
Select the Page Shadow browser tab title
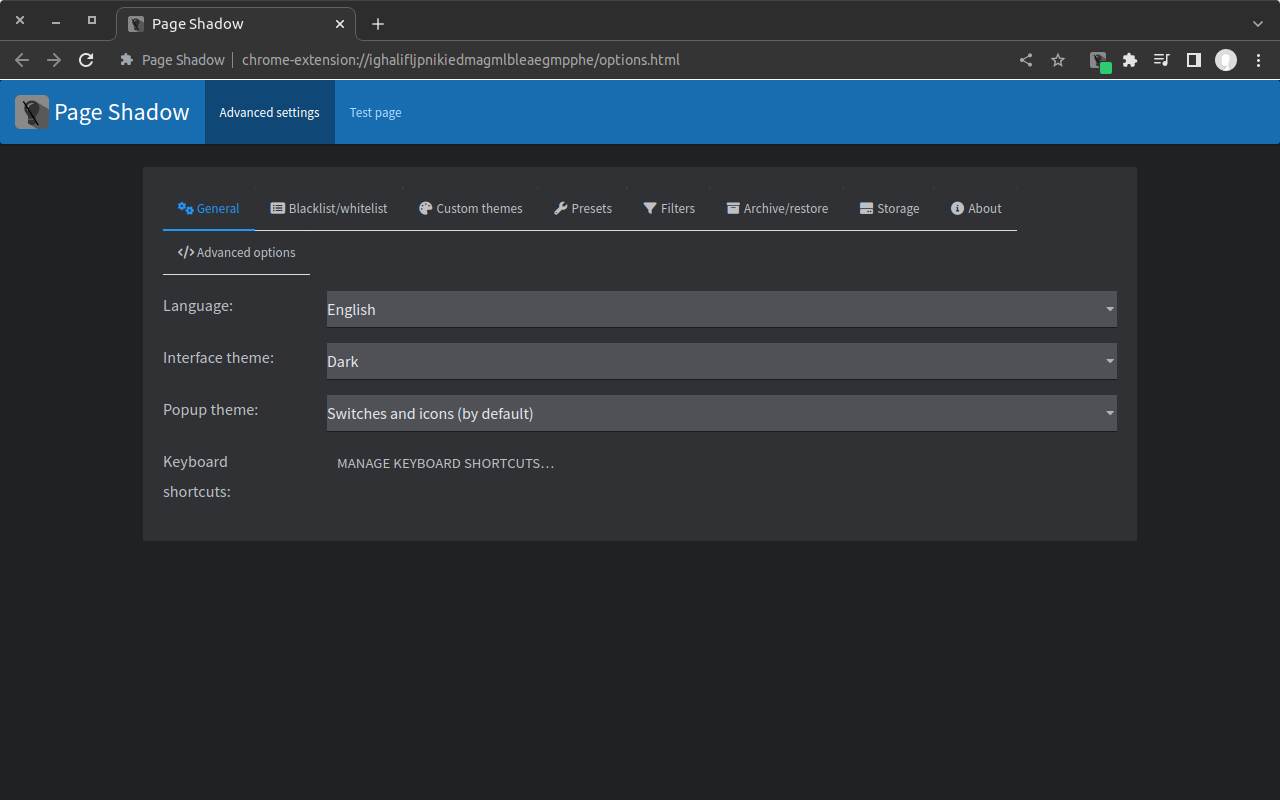click(x=198, y=24)
